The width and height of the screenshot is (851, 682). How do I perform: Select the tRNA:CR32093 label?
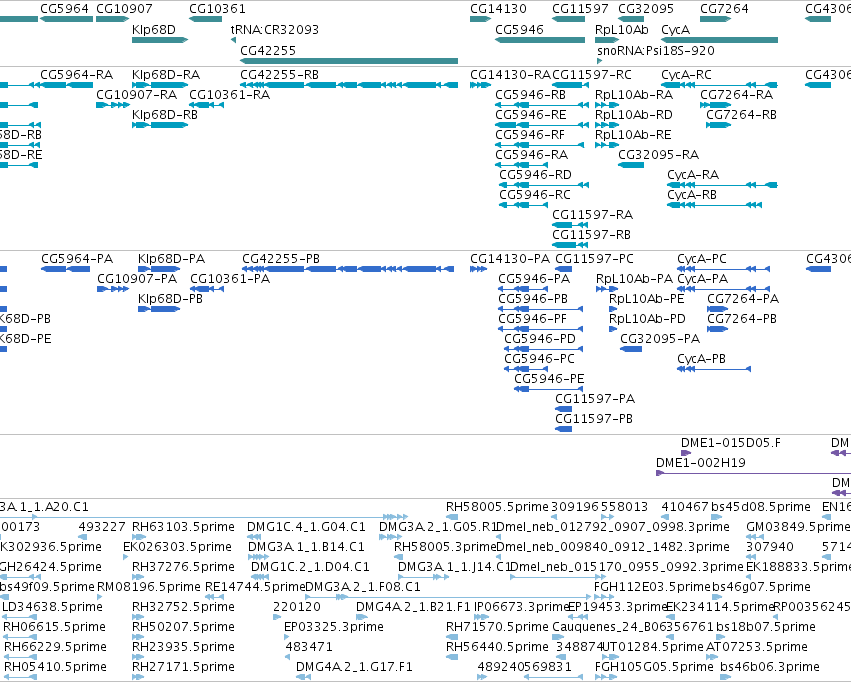coord(275,29)
